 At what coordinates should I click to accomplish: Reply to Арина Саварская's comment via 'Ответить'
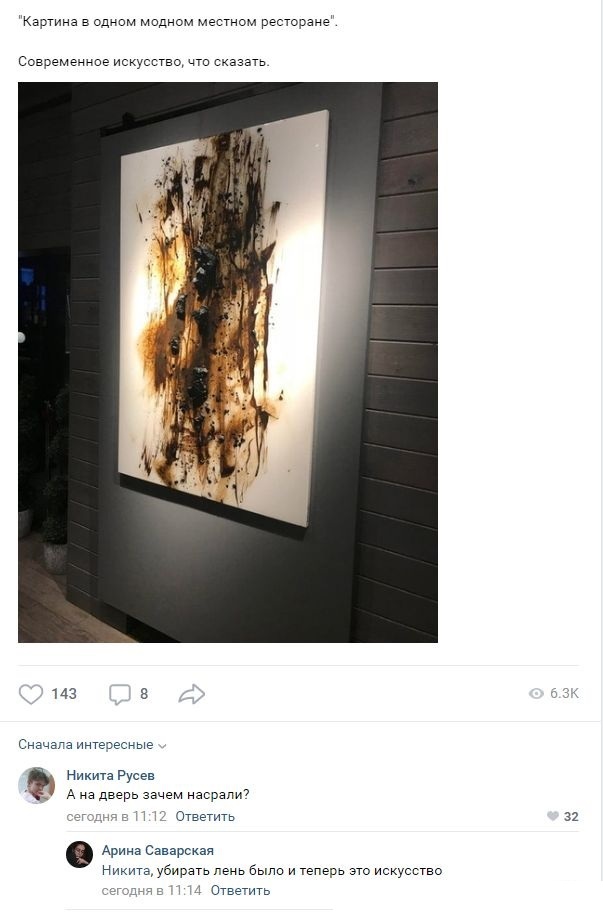pyautogui.click(x=240, y=890)
